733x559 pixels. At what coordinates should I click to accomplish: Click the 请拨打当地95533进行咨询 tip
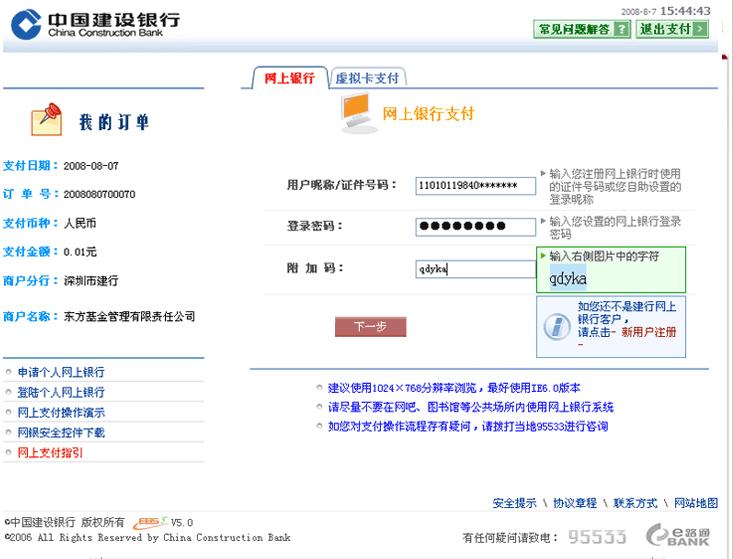[545, 426]
